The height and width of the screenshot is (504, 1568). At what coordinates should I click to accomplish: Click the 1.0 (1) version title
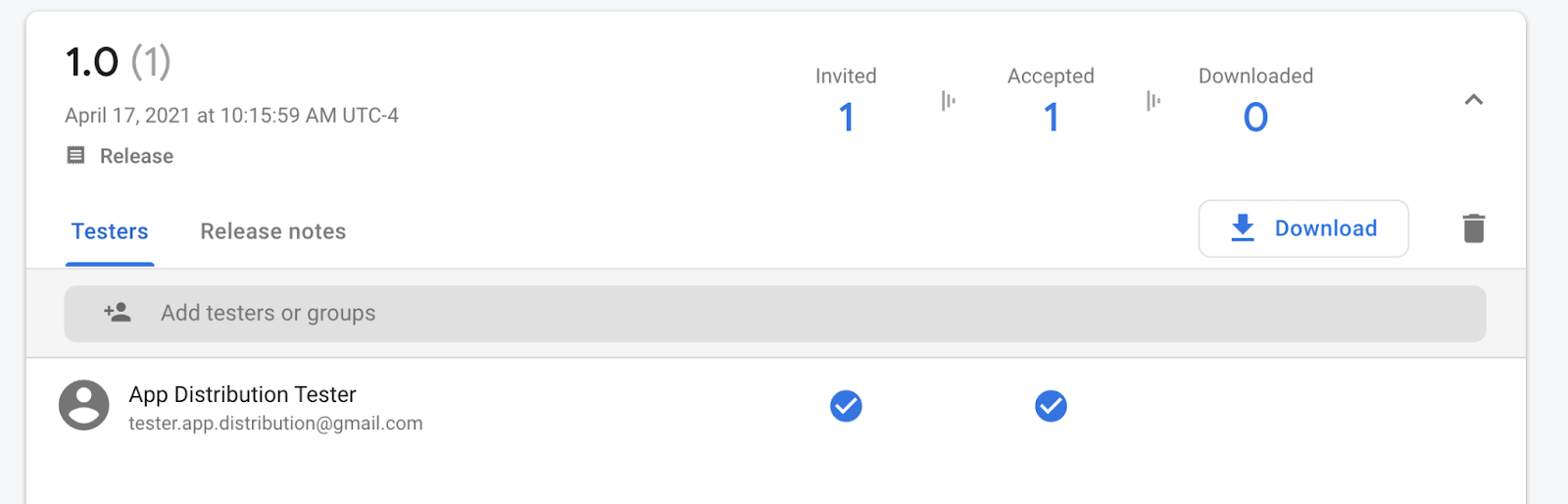tap(118, 63)
